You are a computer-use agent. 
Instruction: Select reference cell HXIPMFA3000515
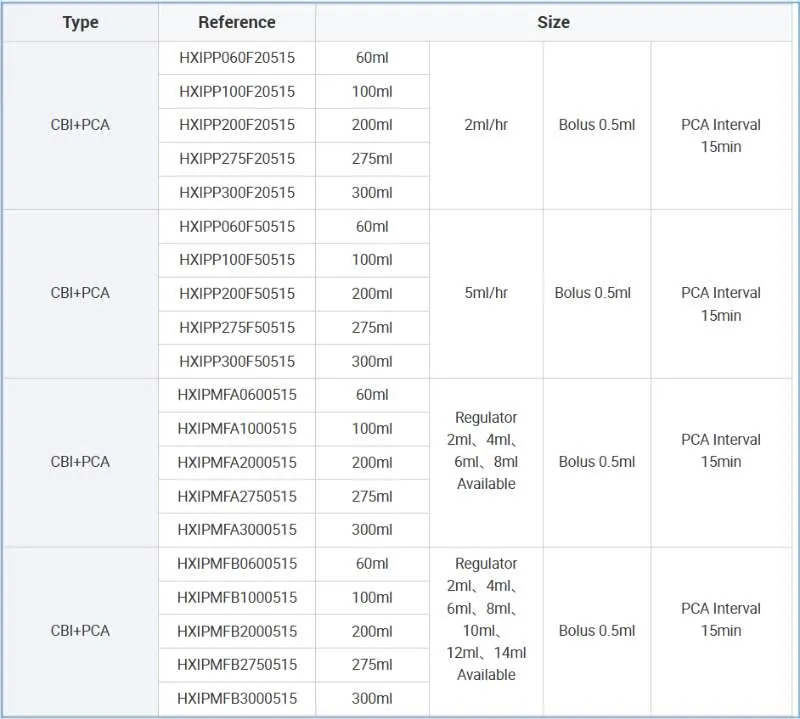pyautogui.click(x=237, y=530)
